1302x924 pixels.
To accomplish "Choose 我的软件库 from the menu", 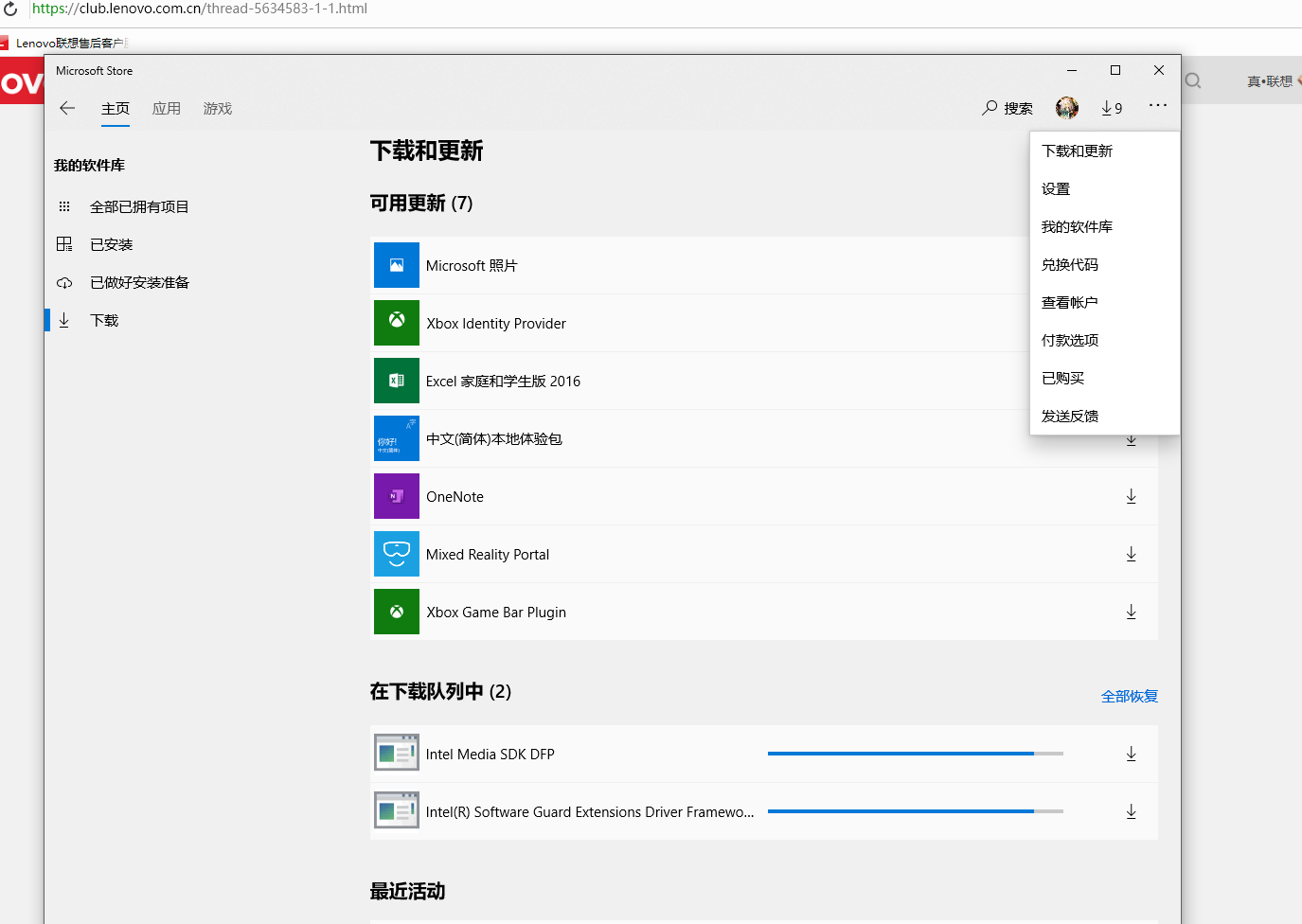I will click(1105, 226).
